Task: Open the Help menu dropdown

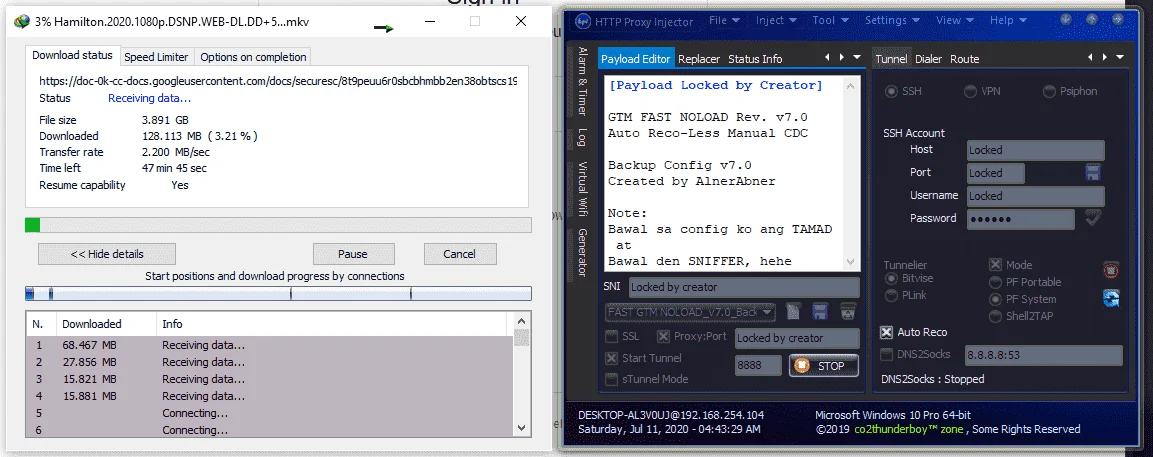Action: pyautogui.click(x=1007, y=21)
